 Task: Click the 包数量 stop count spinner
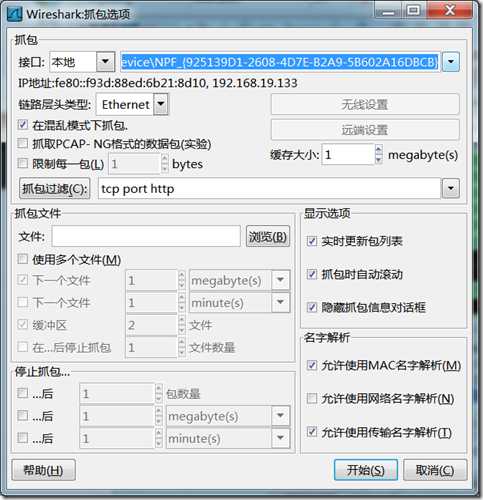click(159, 394)
